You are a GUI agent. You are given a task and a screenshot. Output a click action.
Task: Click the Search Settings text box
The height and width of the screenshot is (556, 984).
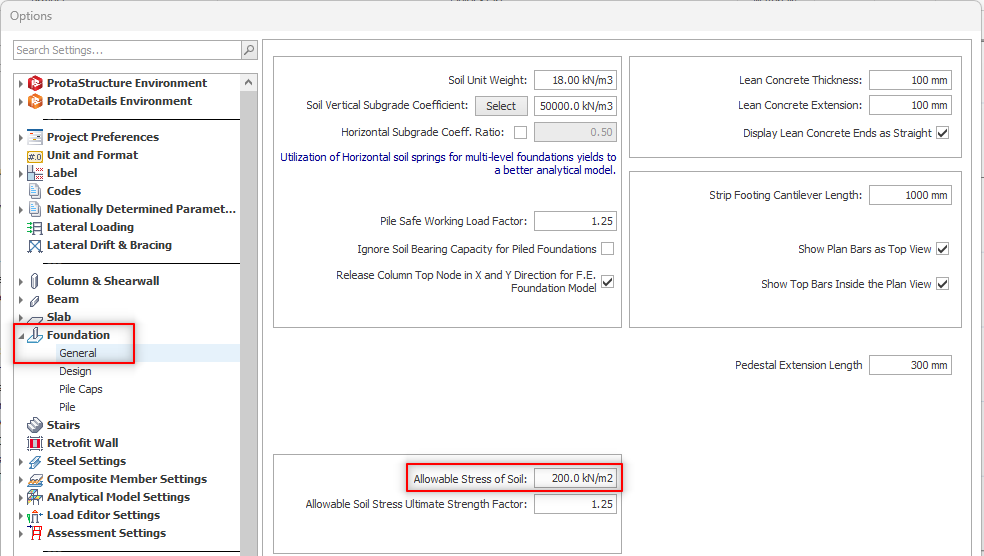coord(127,50)
